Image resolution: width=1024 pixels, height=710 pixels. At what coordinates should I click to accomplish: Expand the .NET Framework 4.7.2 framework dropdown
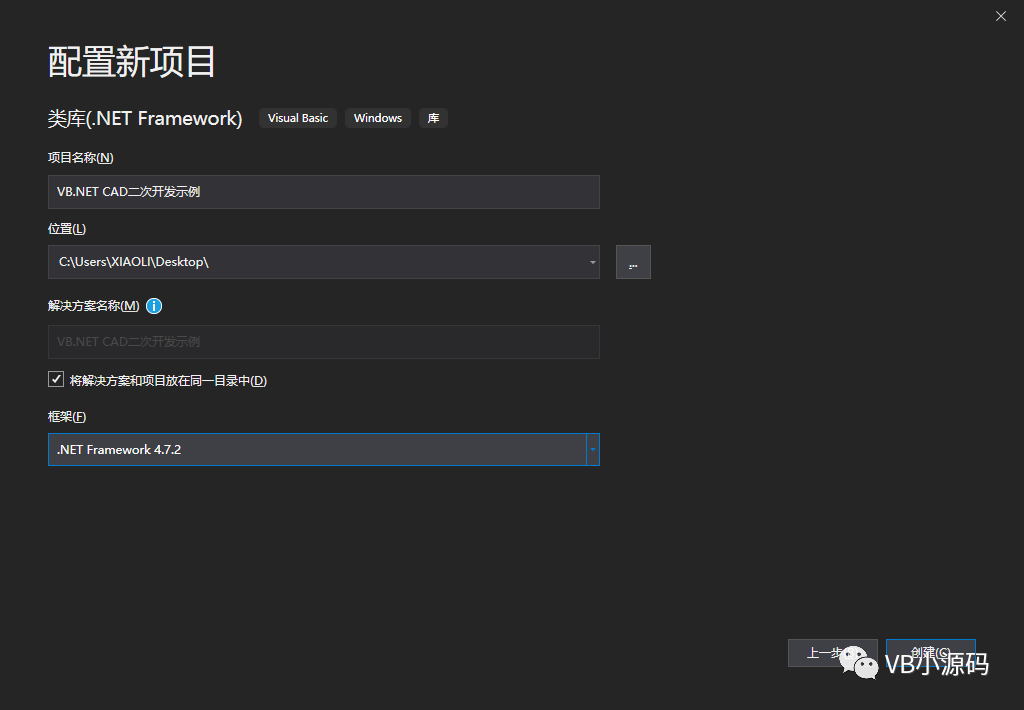point(592,449)
